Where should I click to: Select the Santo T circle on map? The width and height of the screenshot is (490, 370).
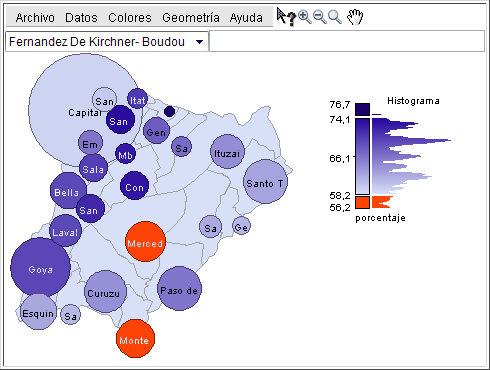pyautogui.click(x=265, y=182)
